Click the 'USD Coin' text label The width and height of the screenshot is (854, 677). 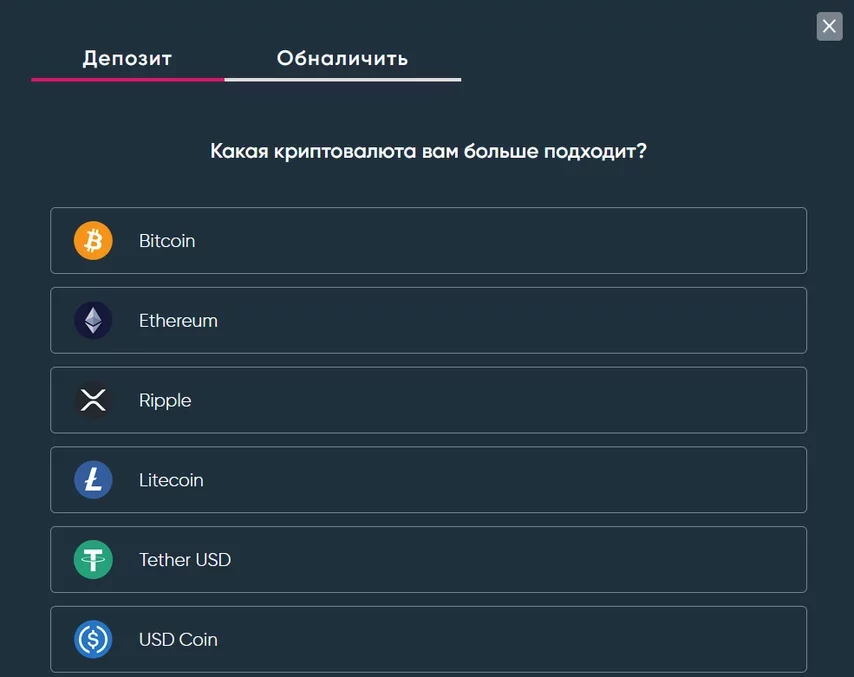pyautogui.click(x=178, y=639)
